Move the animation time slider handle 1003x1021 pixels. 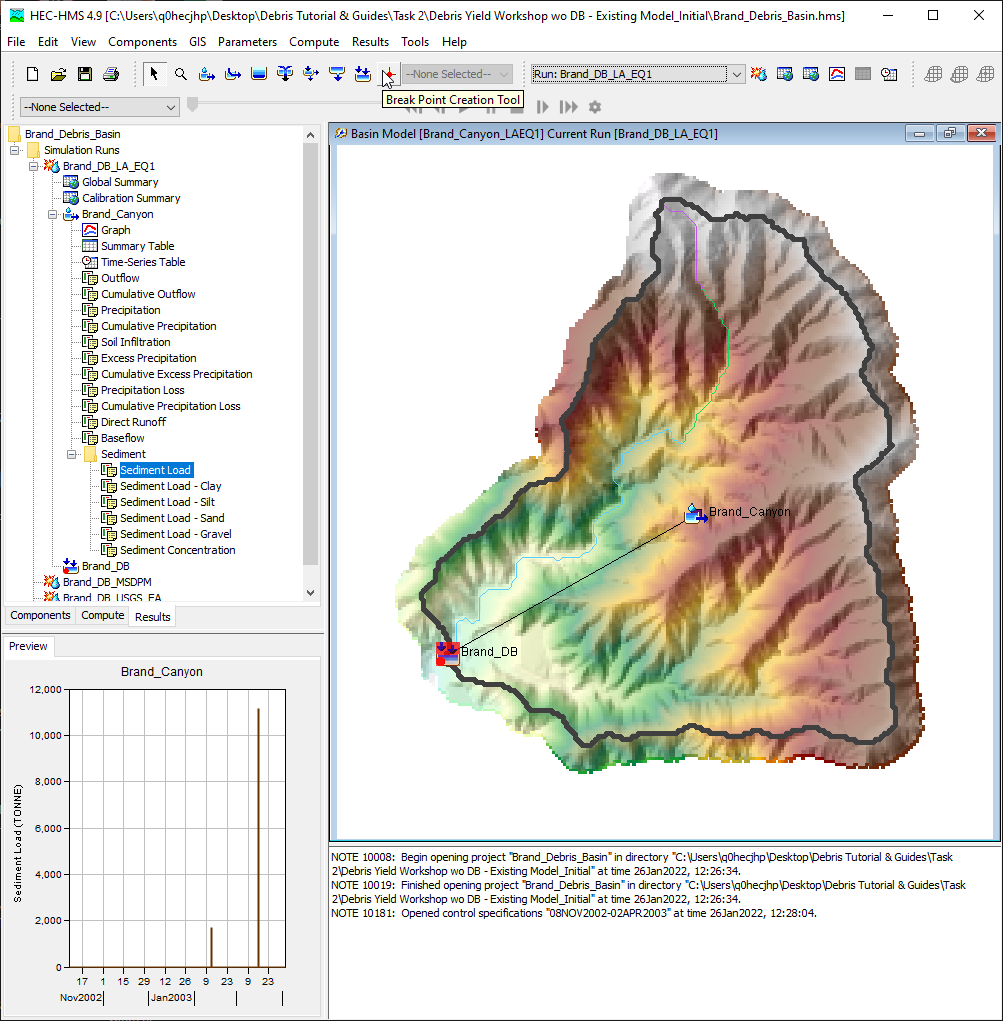point(192,105)
